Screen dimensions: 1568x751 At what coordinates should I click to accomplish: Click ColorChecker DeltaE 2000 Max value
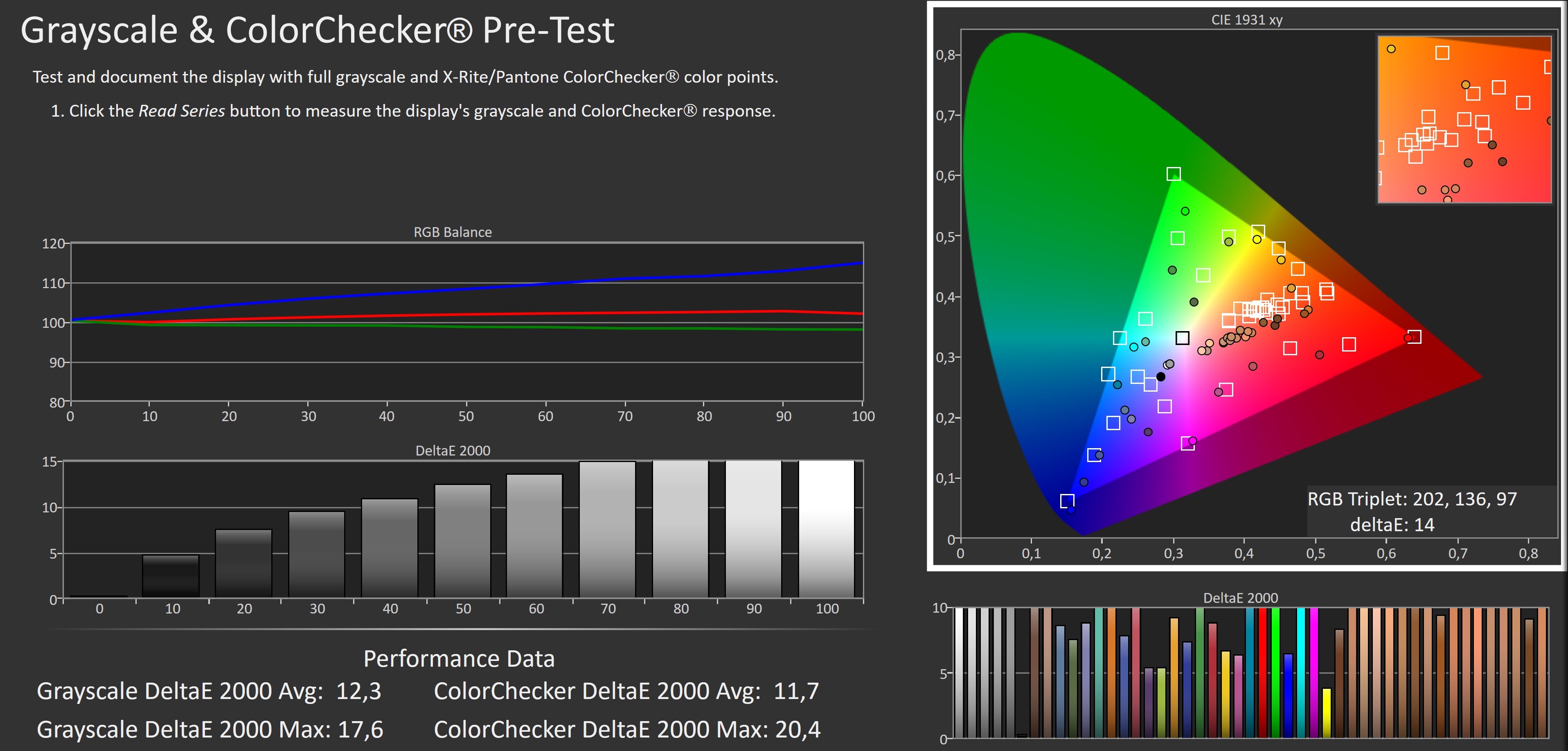pos(798,729)
